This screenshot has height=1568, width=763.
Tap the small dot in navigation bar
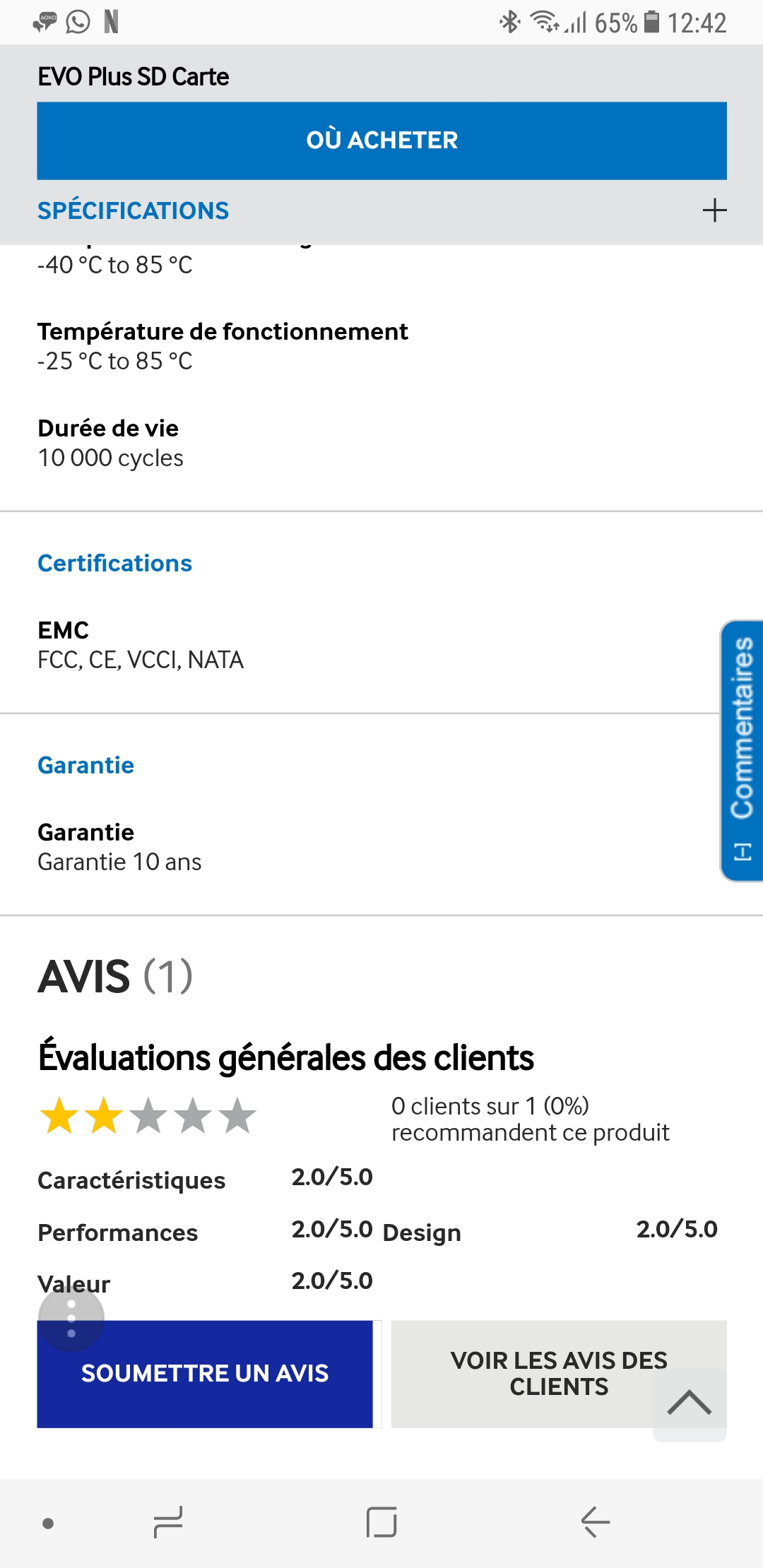coord(48,1524)
